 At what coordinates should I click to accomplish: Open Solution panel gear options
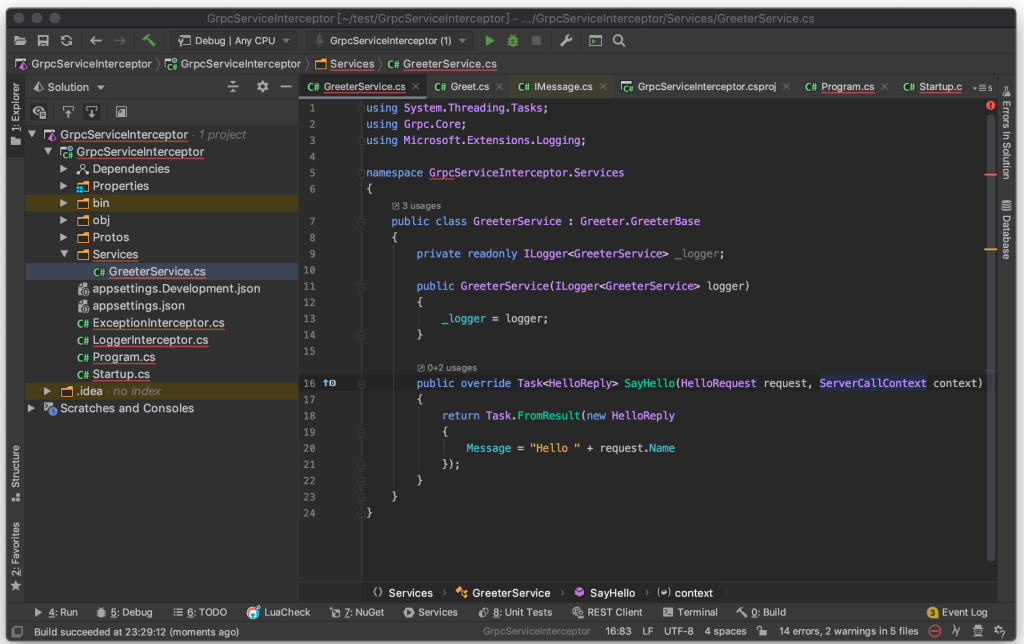[x=263, y=86]
